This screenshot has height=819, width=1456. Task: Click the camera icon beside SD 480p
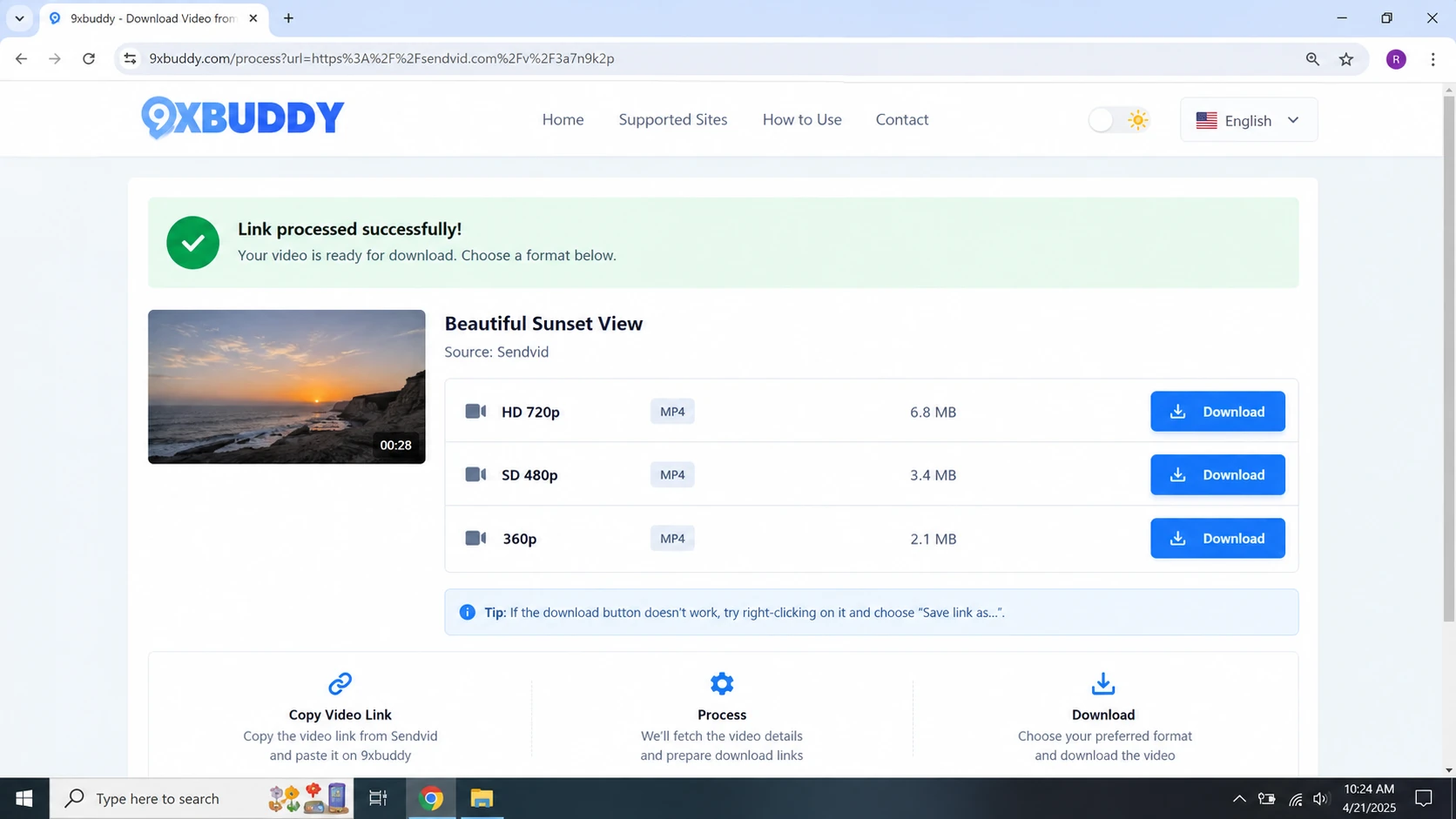[x=475, y=474]
